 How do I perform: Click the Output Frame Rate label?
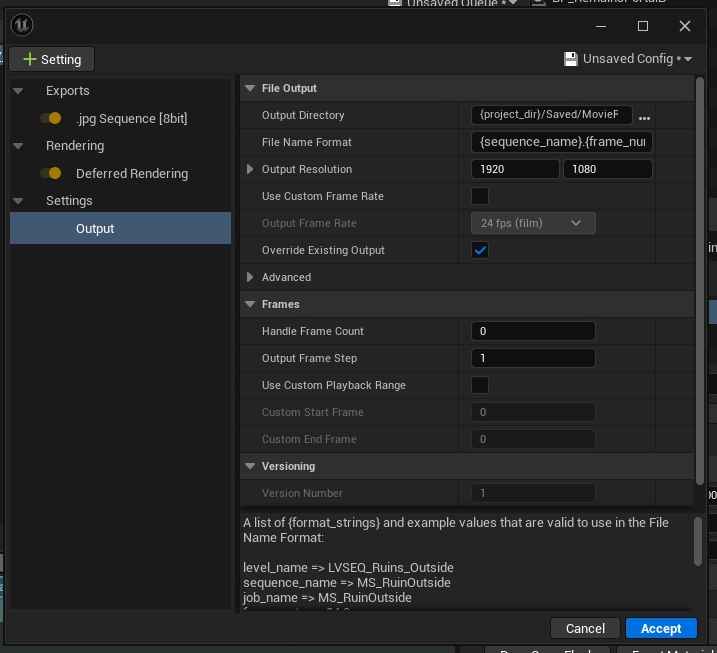[x=309, y=223]
